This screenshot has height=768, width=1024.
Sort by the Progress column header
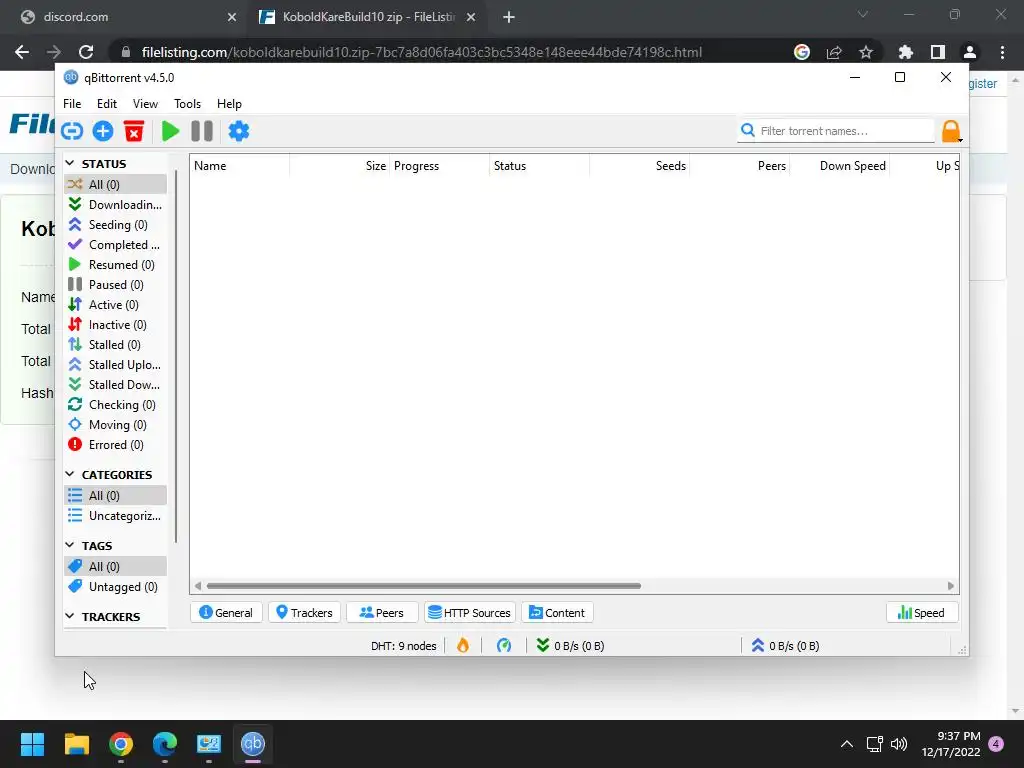tap(440, 166)
